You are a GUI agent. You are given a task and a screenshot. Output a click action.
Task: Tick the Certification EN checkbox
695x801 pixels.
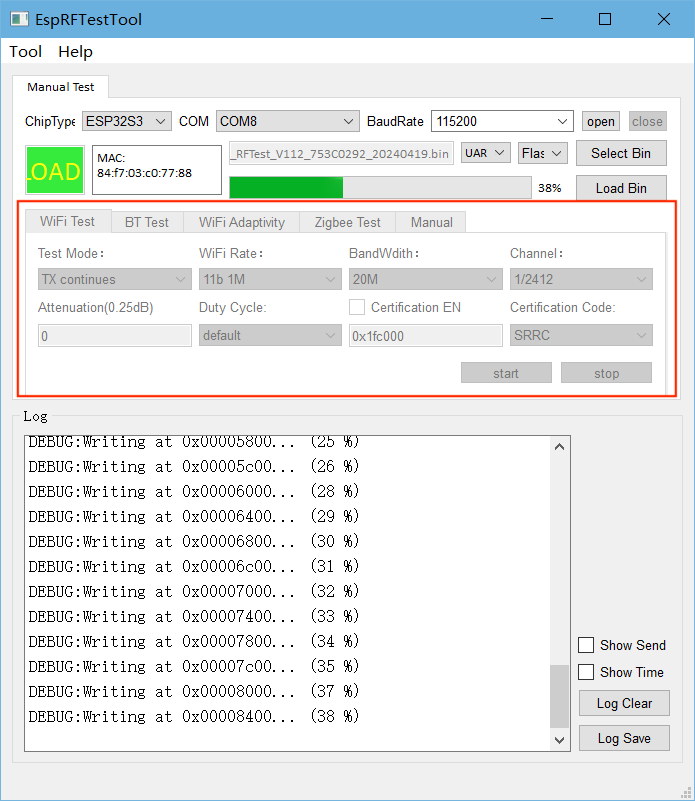pyautogui.click(x=357, y=307)
